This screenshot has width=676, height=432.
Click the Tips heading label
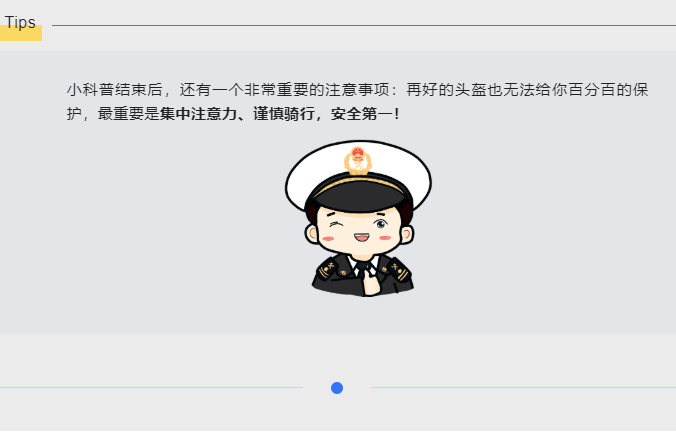tap(20, 22)
